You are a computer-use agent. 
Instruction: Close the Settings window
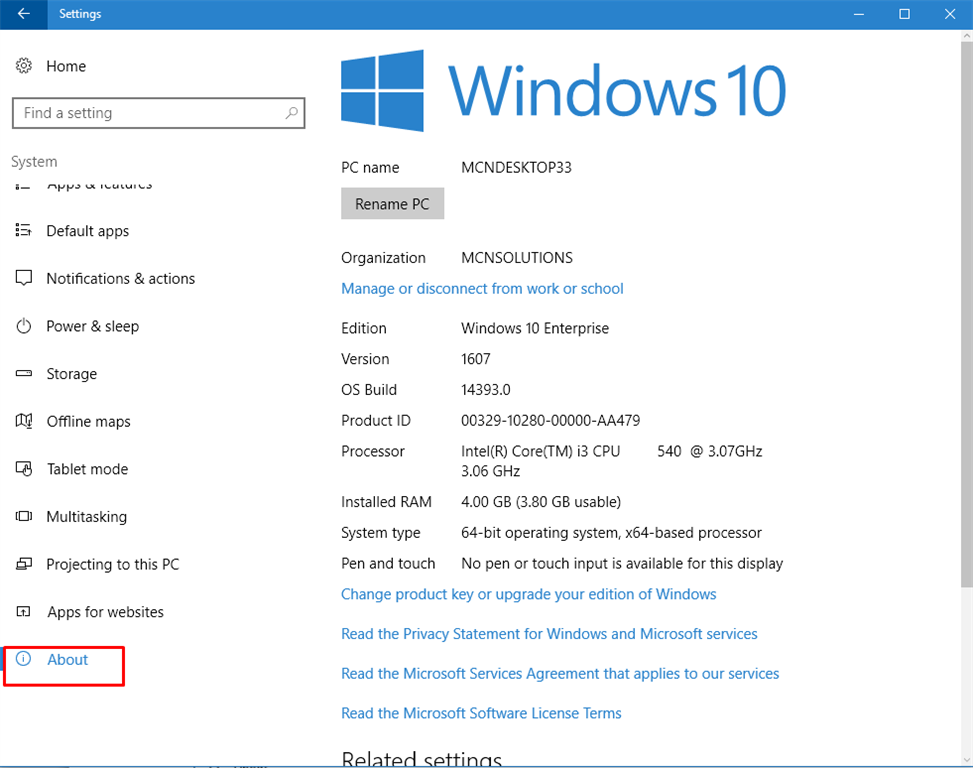tap(950, 14)
